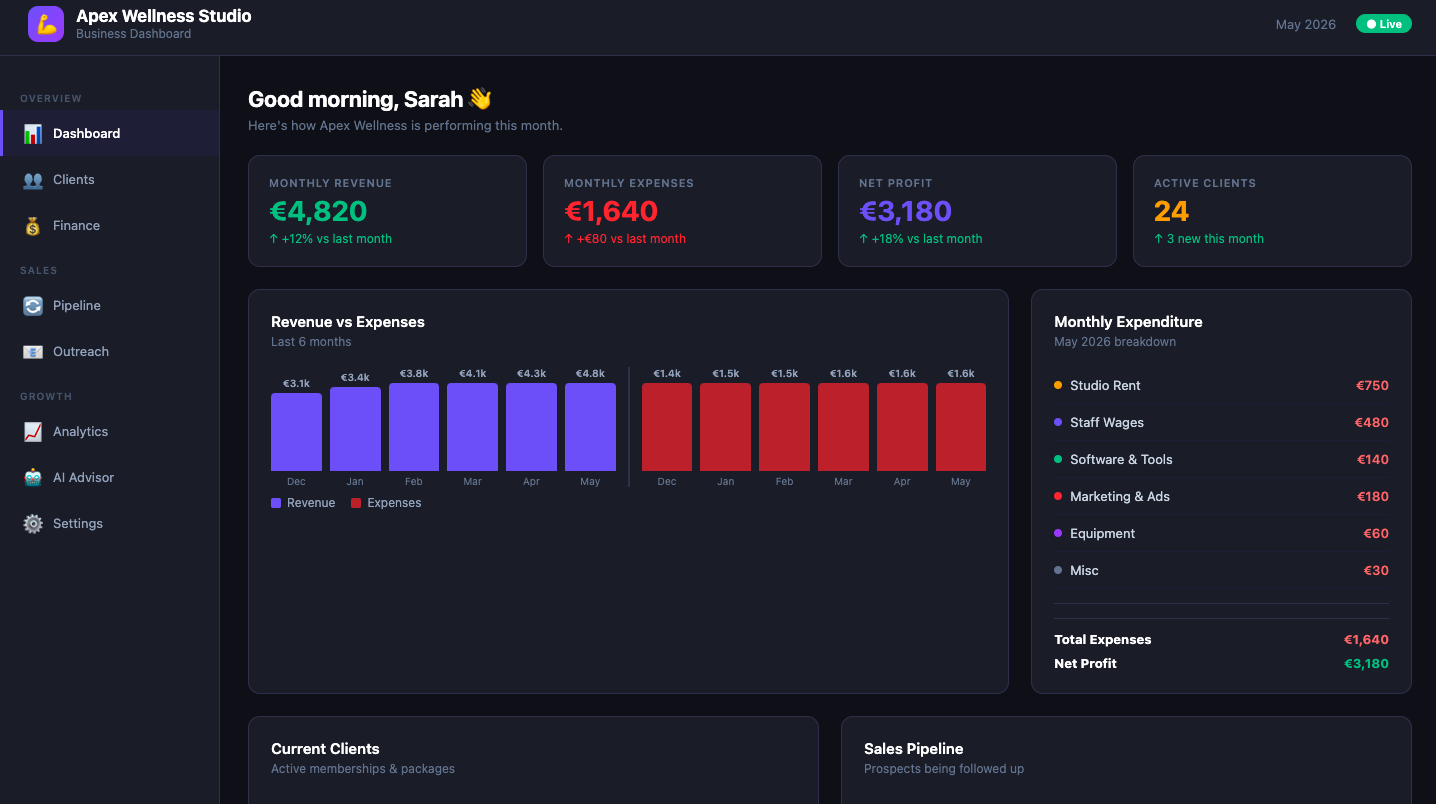Image resolution: width=1436 pixels, height=804 pixels.
Task: Click the January revenue bar labeled €3.4k
Action: point(355,429)
